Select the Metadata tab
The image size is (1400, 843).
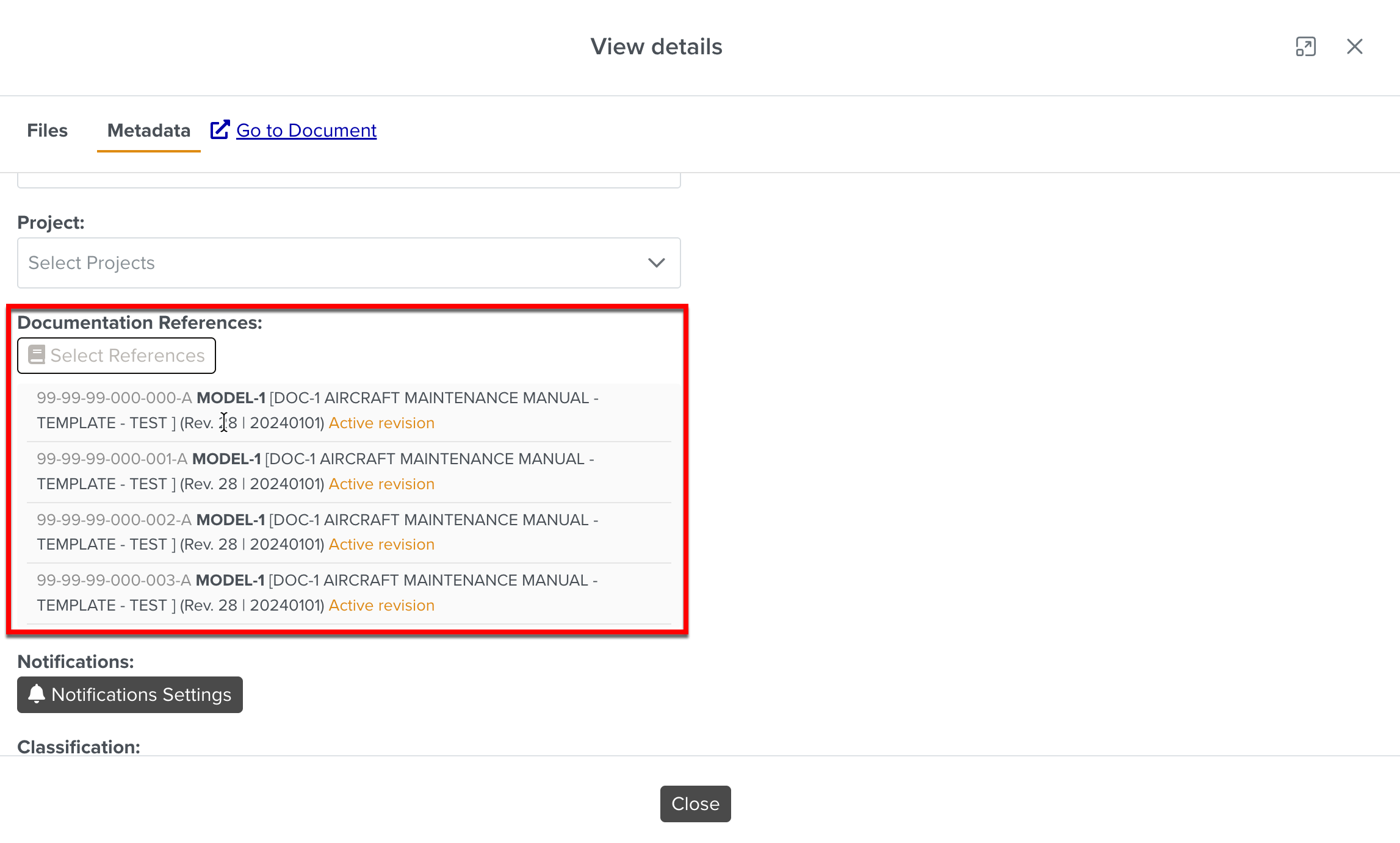pos(149,131)
